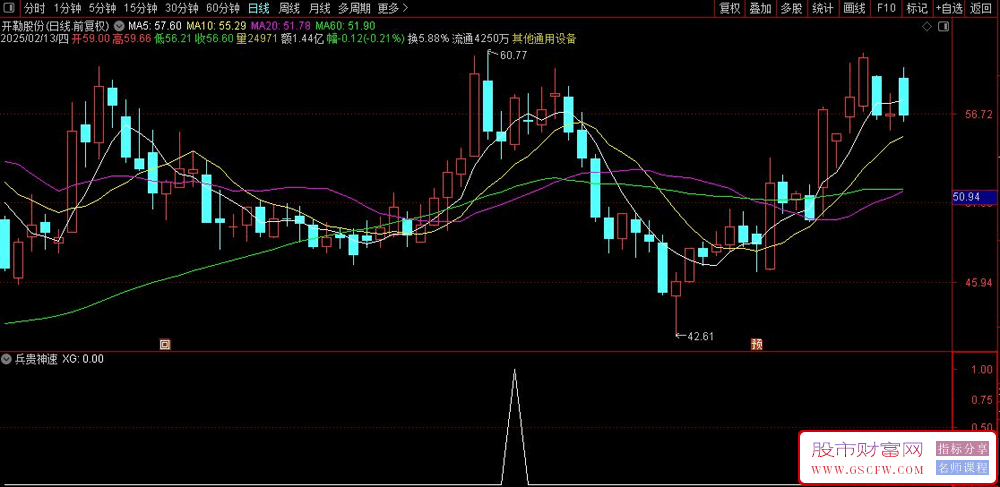Select the 30分钟 period
1000x487 pixels.
point(181,8)
